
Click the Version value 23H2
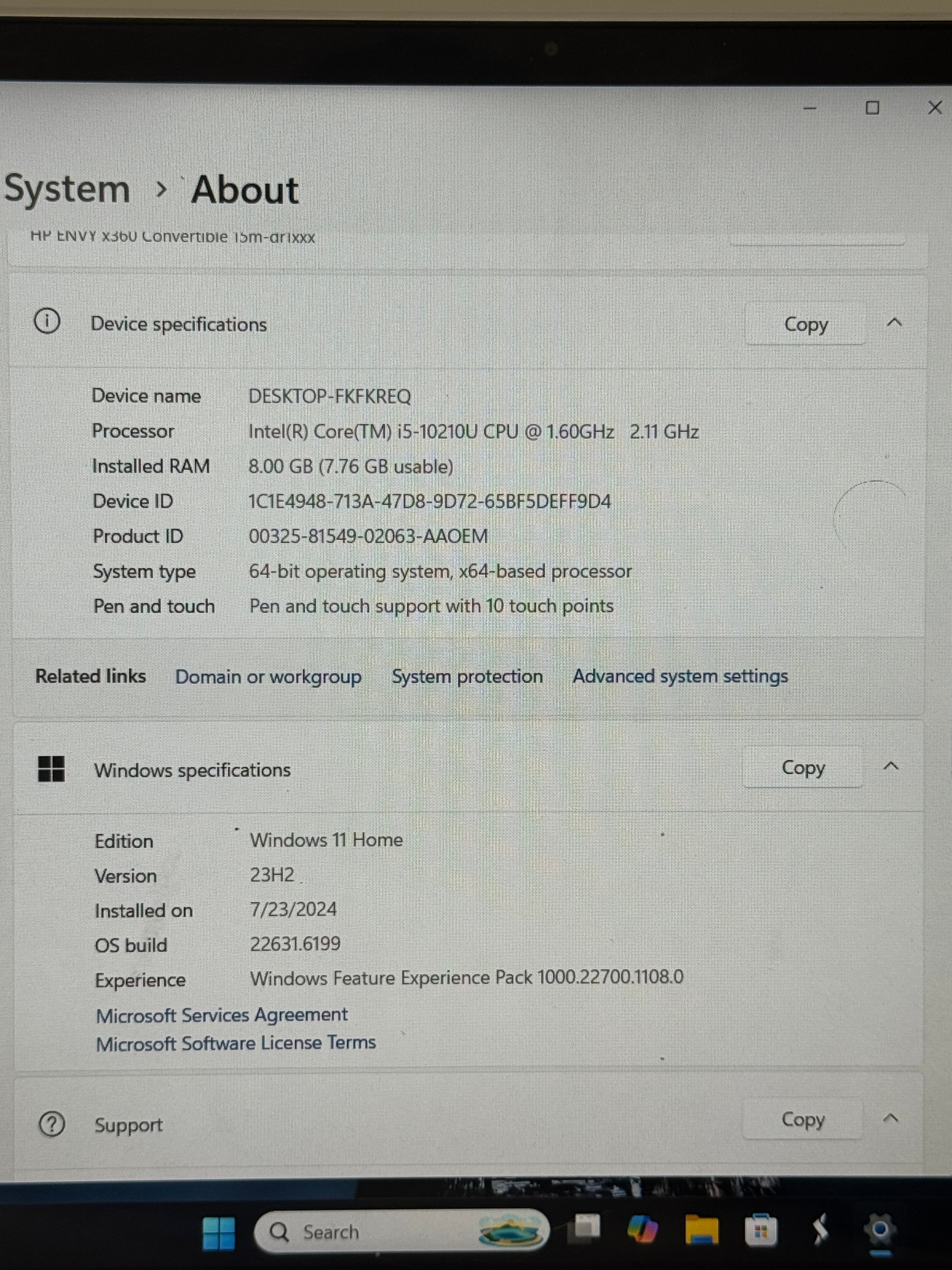[x=272, y=874]
